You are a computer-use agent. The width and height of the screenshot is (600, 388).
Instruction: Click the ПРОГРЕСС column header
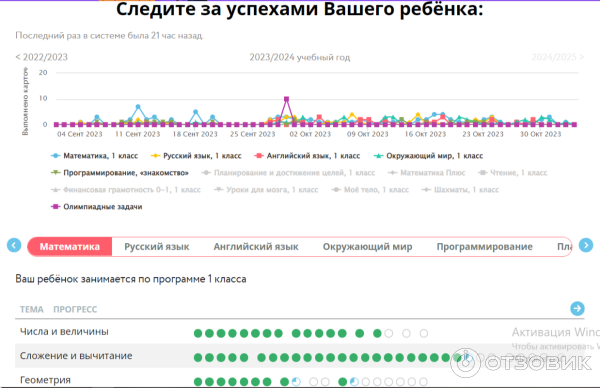(x=75, y=309)
